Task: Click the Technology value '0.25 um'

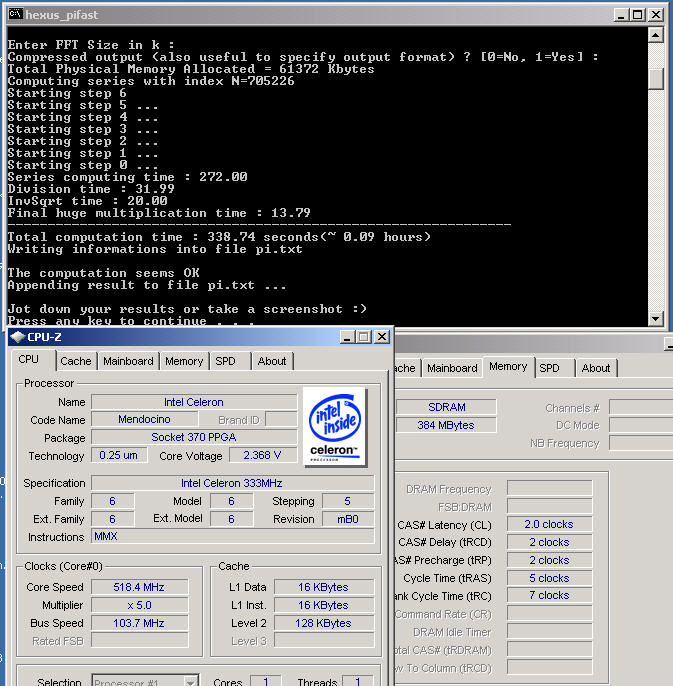Action: pos(119,455)
